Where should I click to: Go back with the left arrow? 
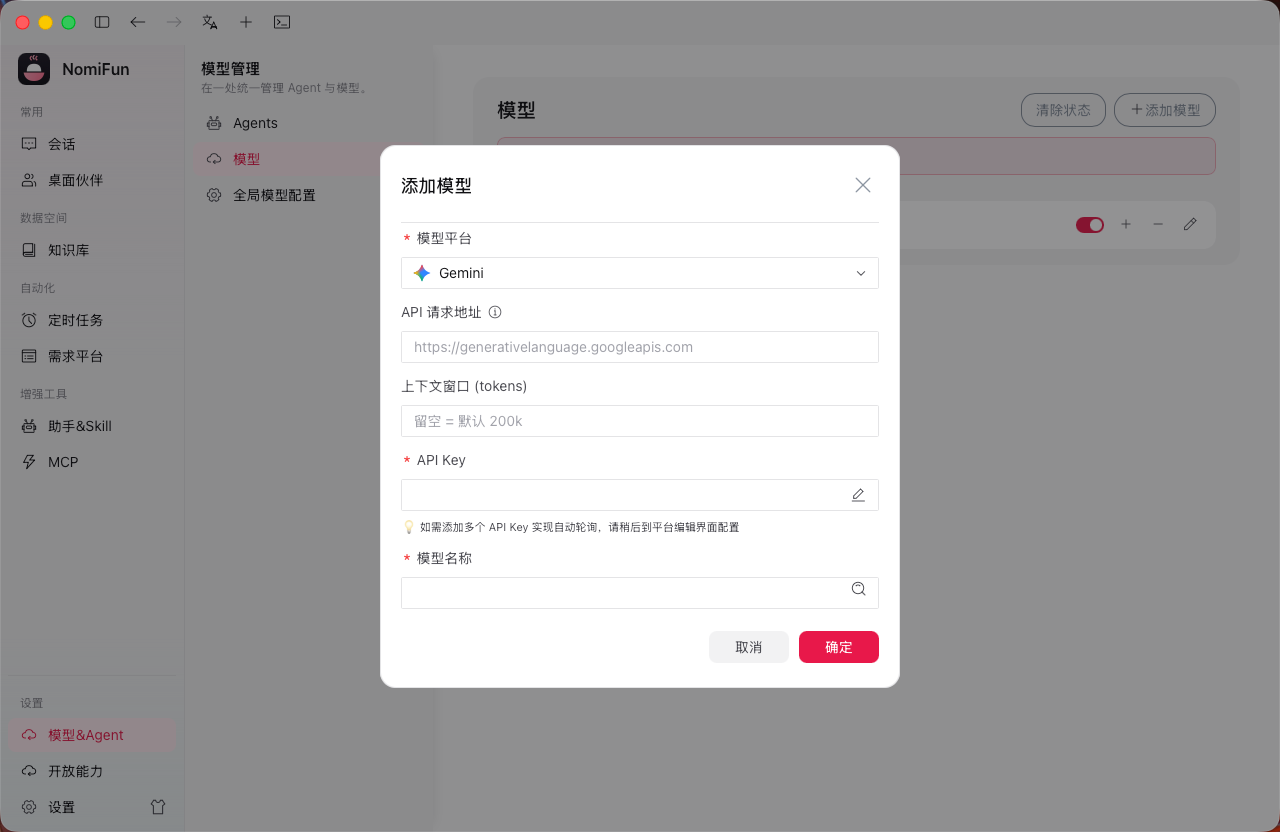pyautogui.click(x=138, y=22)
